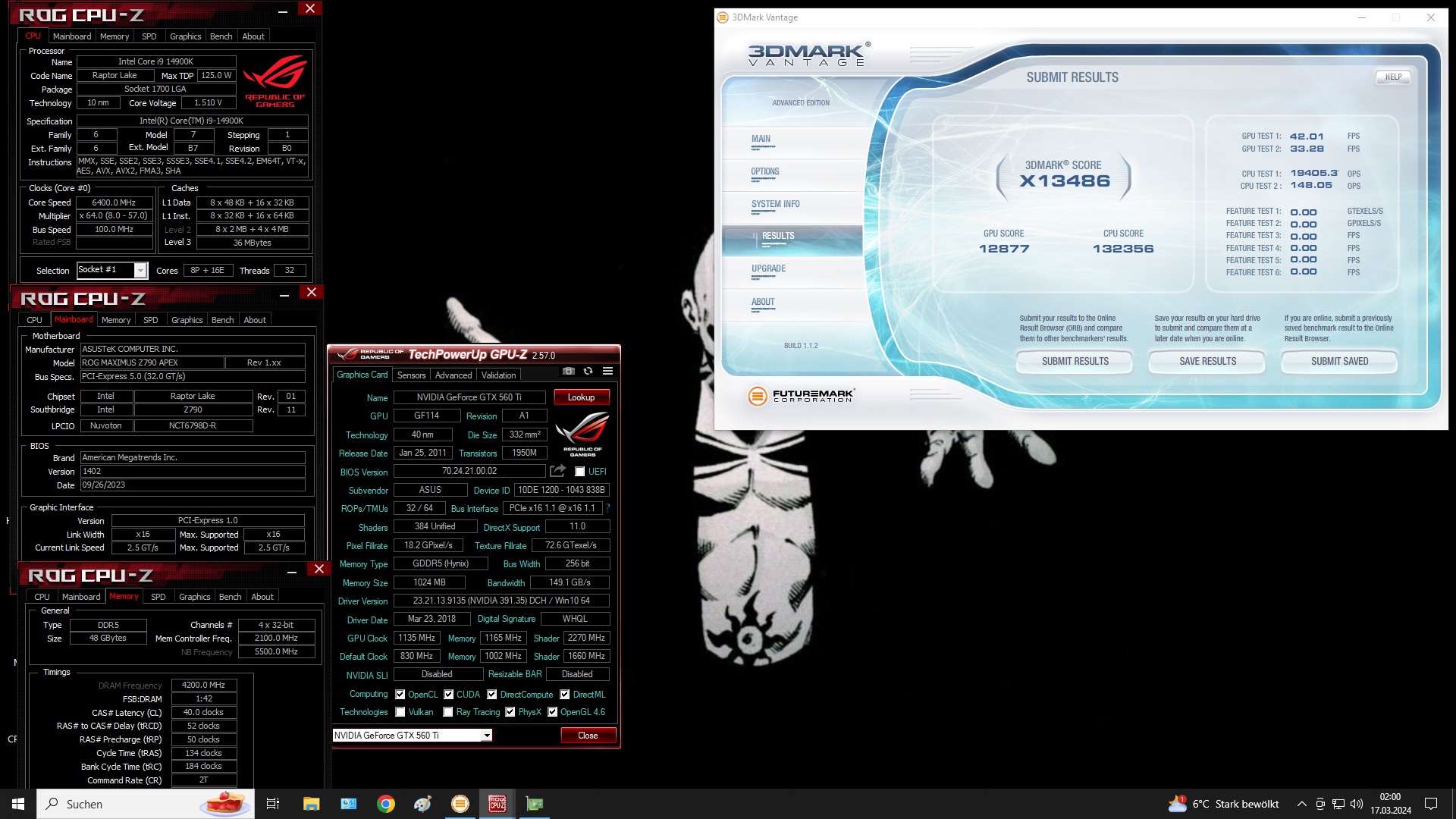
Task: Open notification center icon
Action: click(1431, 804)
